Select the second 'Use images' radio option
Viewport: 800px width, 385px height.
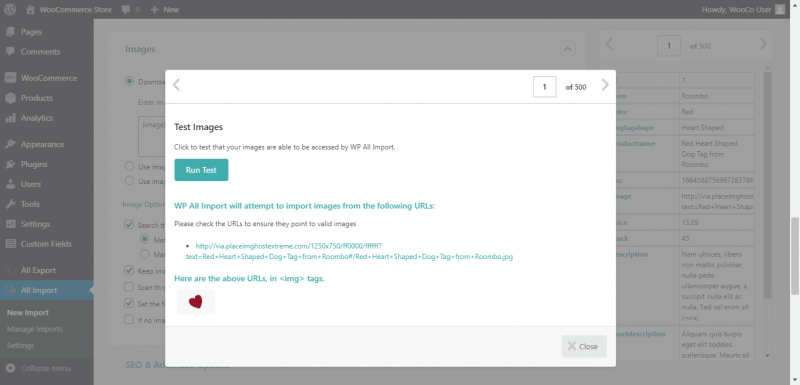(x=130, y=181)
